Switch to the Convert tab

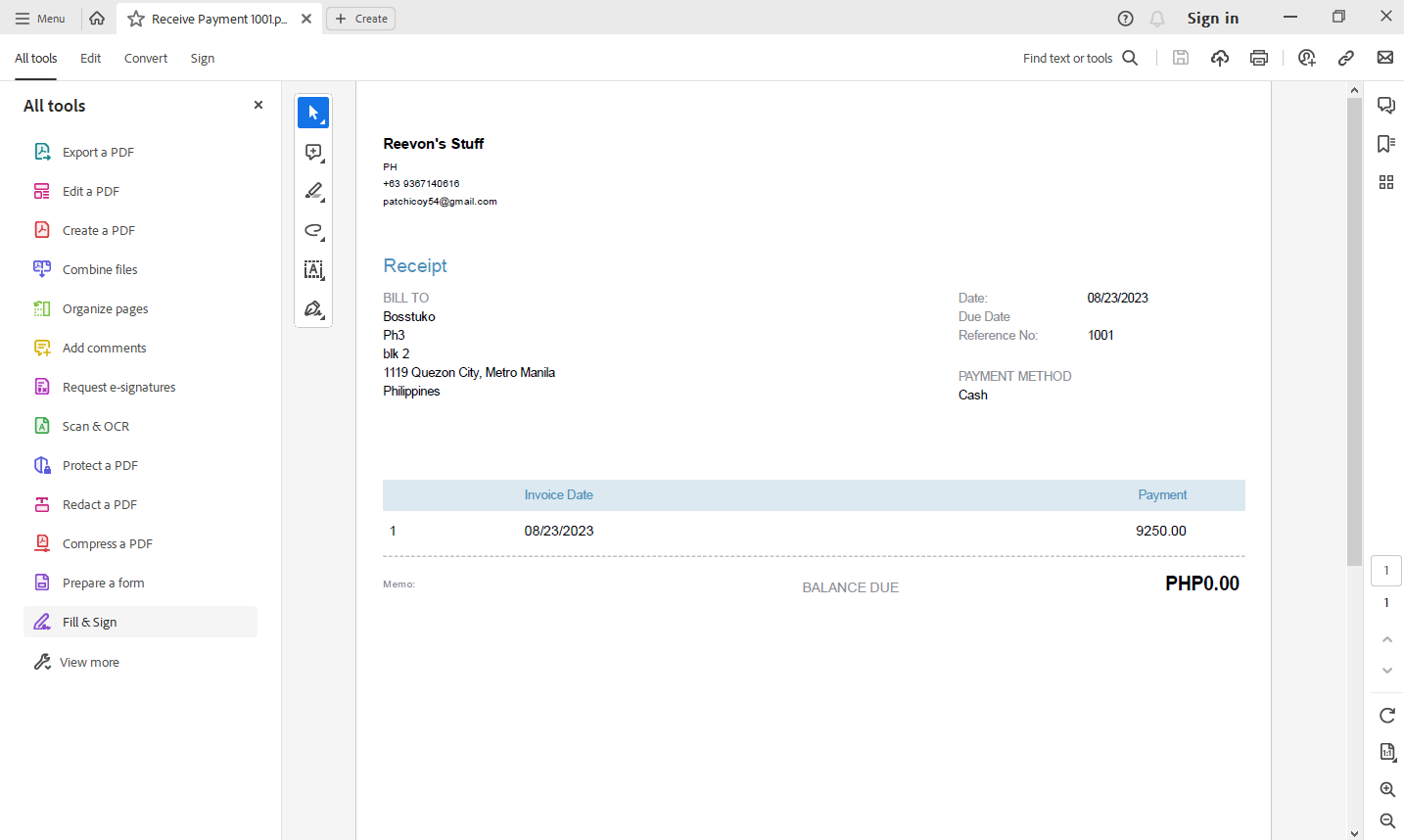tap(145, 59)
